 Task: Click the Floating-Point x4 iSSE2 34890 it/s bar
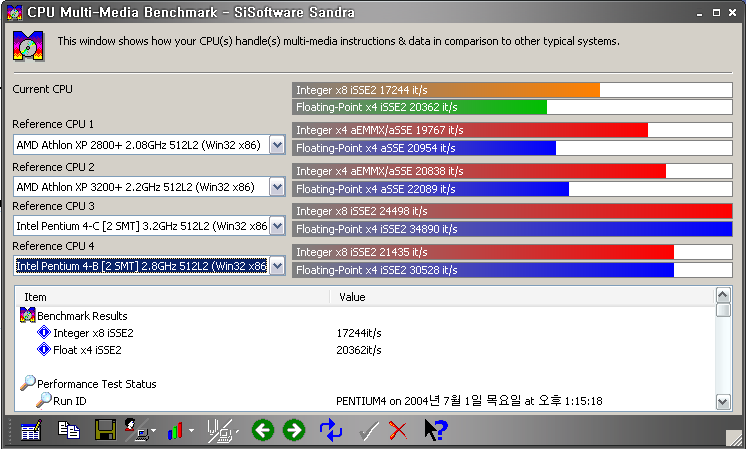click(512, 229)
